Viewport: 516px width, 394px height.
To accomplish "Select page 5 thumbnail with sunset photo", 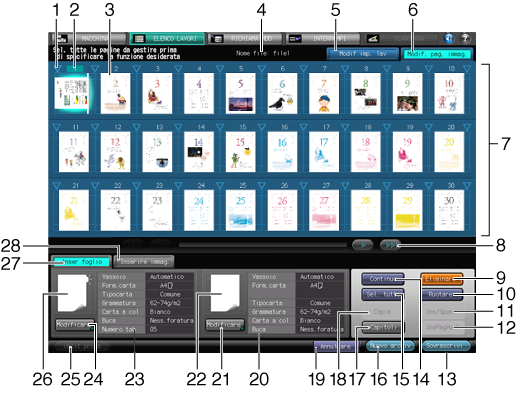I will pos(240,93).
